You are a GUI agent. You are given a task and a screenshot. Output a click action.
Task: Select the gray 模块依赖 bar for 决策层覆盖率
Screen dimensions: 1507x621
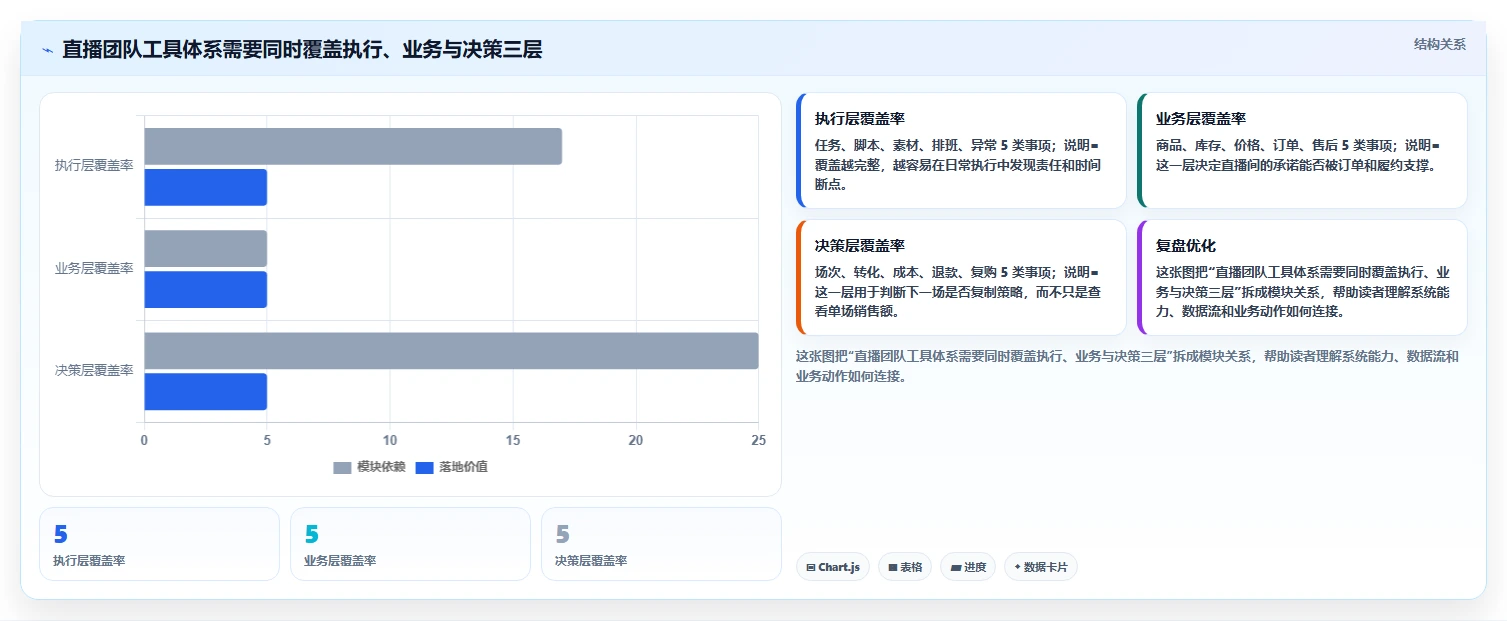pos(451,350)
